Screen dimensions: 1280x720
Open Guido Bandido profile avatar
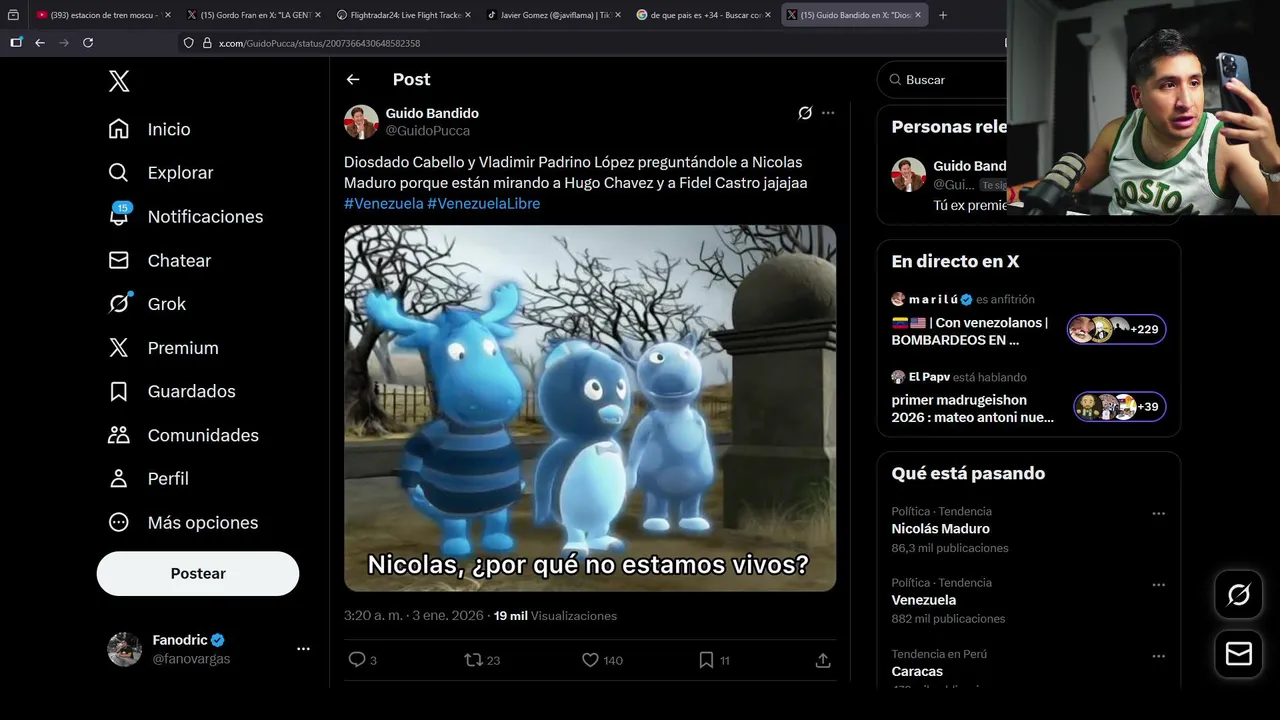361,121
